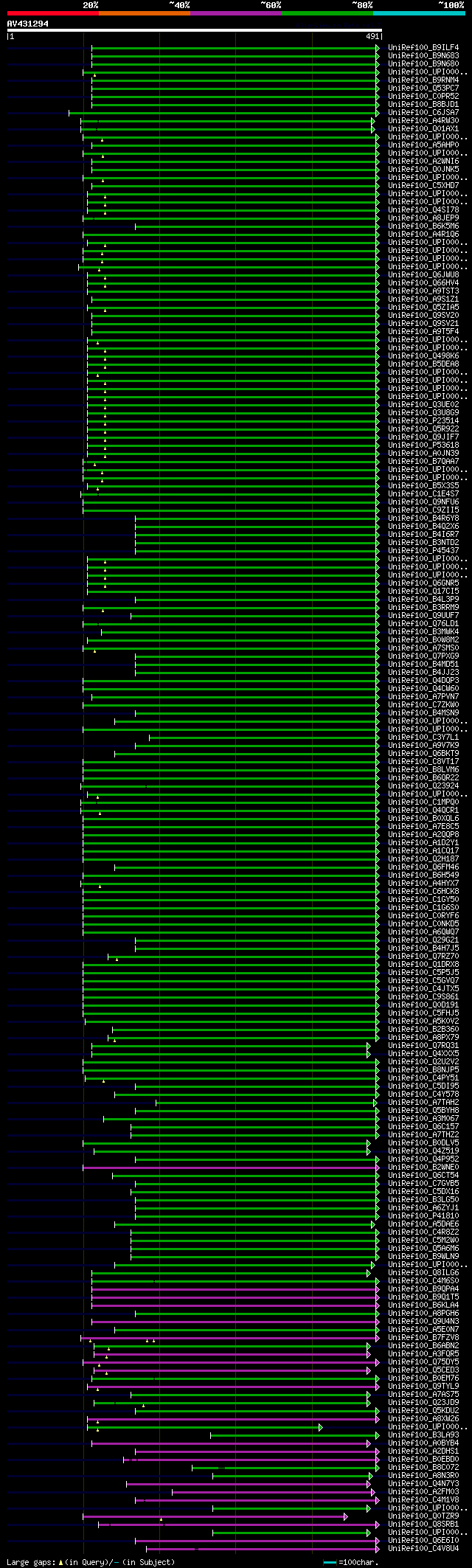Click green alignment bar for UniRef100_B9ILF4

[x=235, y=48]
